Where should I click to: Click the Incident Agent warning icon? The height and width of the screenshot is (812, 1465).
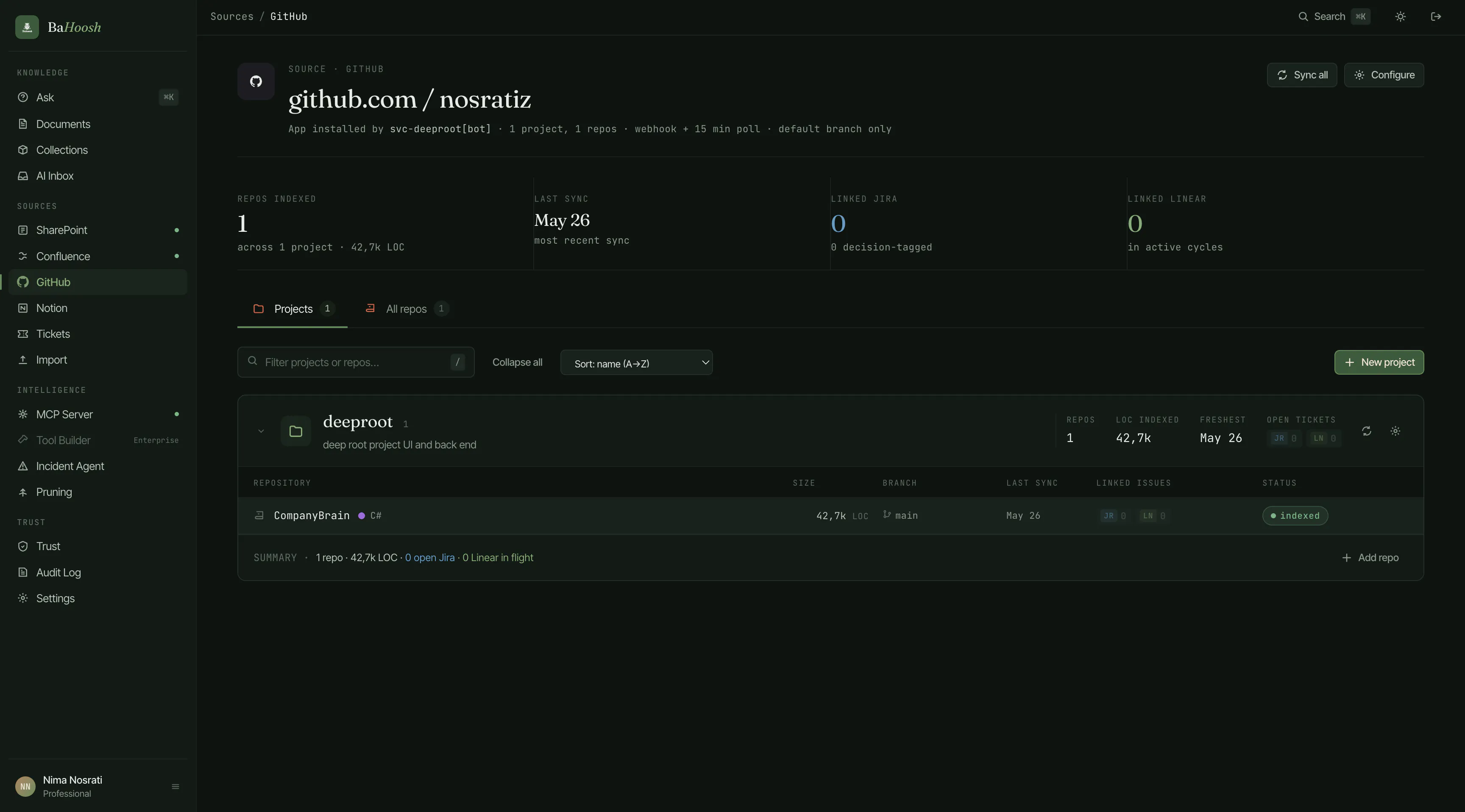tap(23, 466)
